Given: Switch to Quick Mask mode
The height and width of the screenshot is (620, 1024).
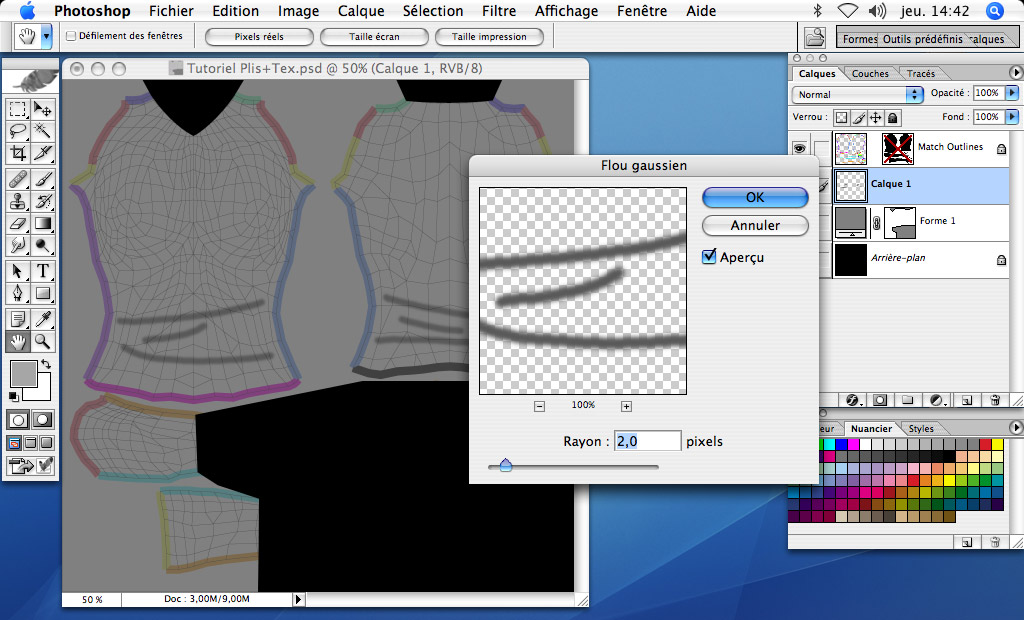Looking at the screenshot, I should click(x=42, y=420).
